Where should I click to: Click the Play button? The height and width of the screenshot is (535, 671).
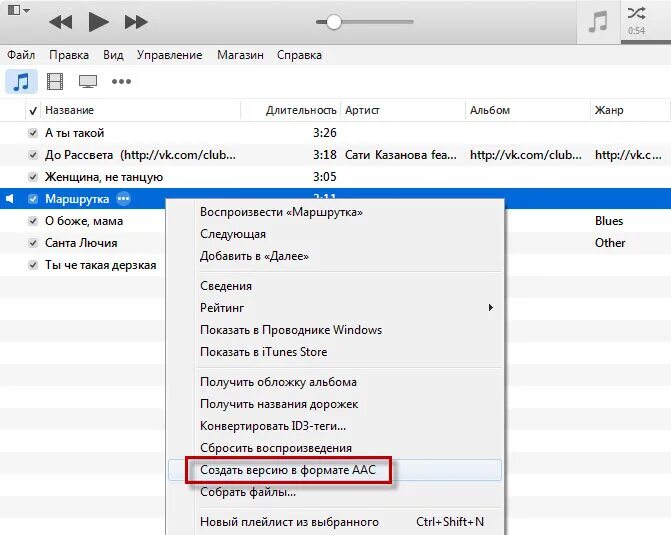click(x=98, y=22)
